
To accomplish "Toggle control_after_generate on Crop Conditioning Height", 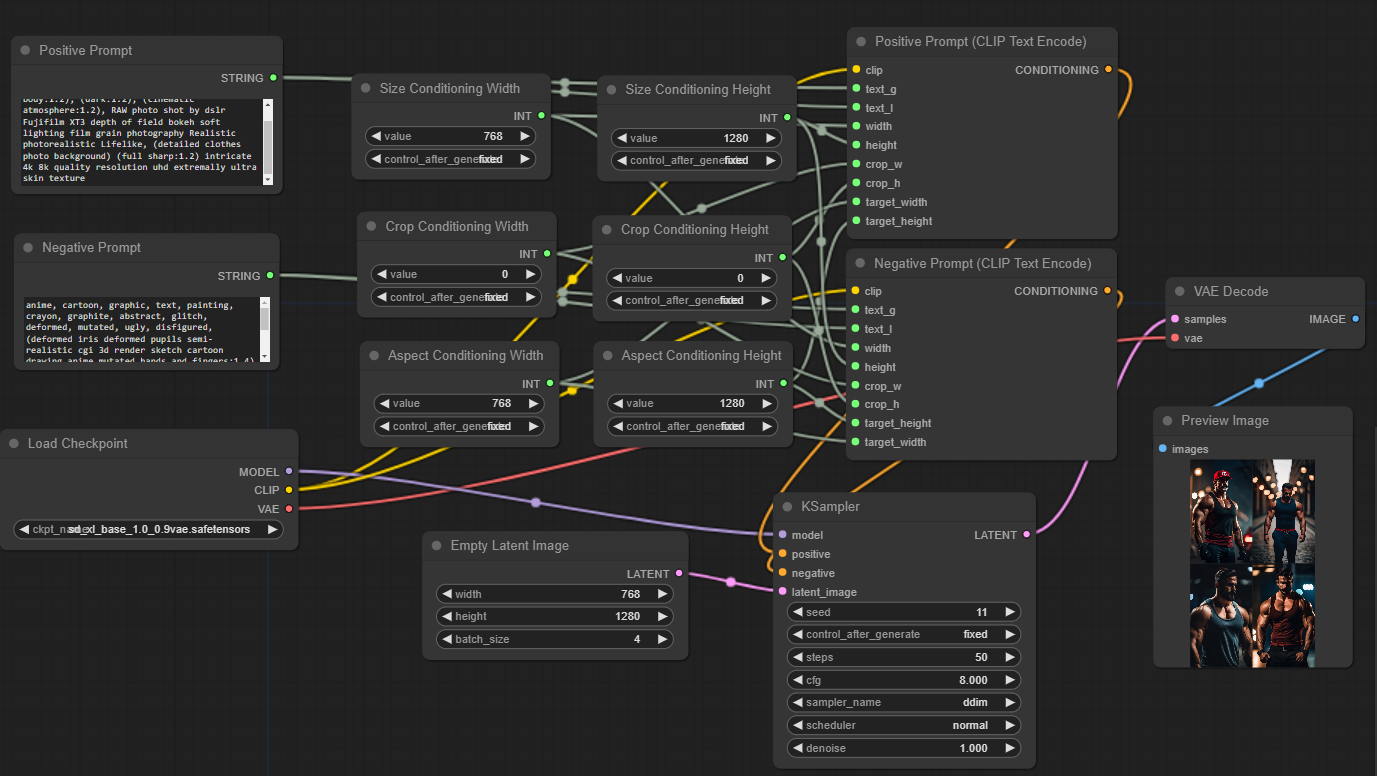I will point(690,300).
